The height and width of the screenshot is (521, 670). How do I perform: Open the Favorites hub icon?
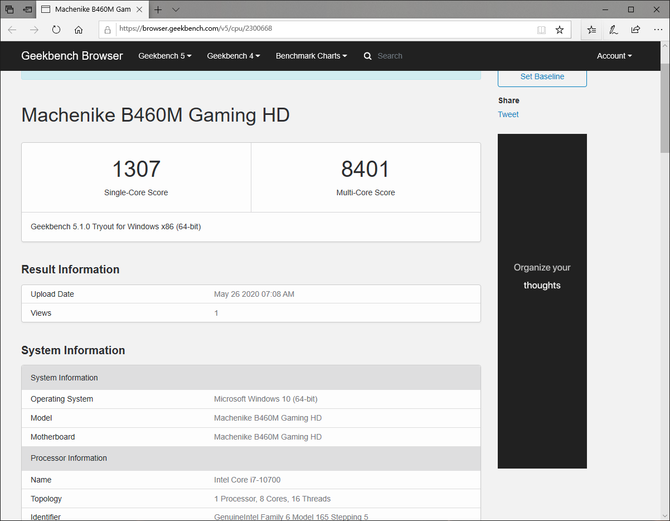[592, 30]
